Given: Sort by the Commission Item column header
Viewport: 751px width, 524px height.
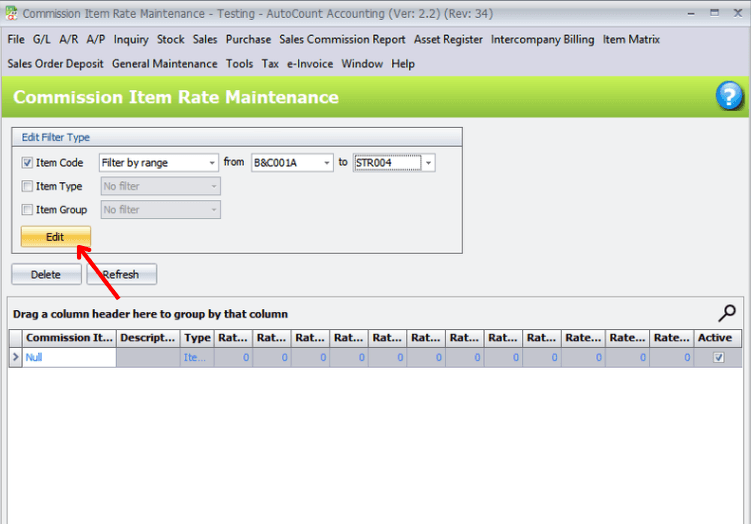Looking at the screenshot, I should (68, 338).
